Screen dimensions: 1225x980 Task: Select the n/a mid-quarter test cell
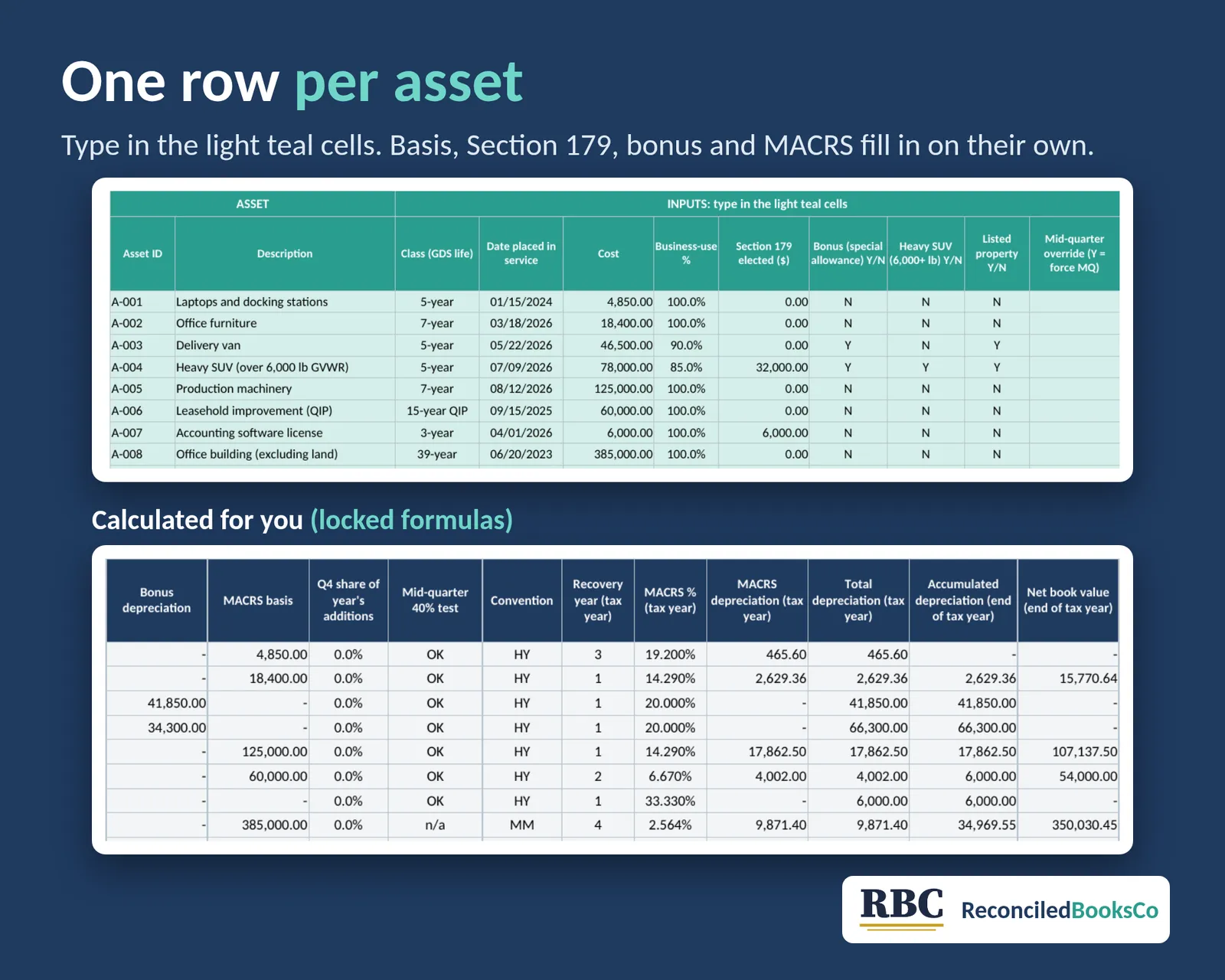pos(435,825)
